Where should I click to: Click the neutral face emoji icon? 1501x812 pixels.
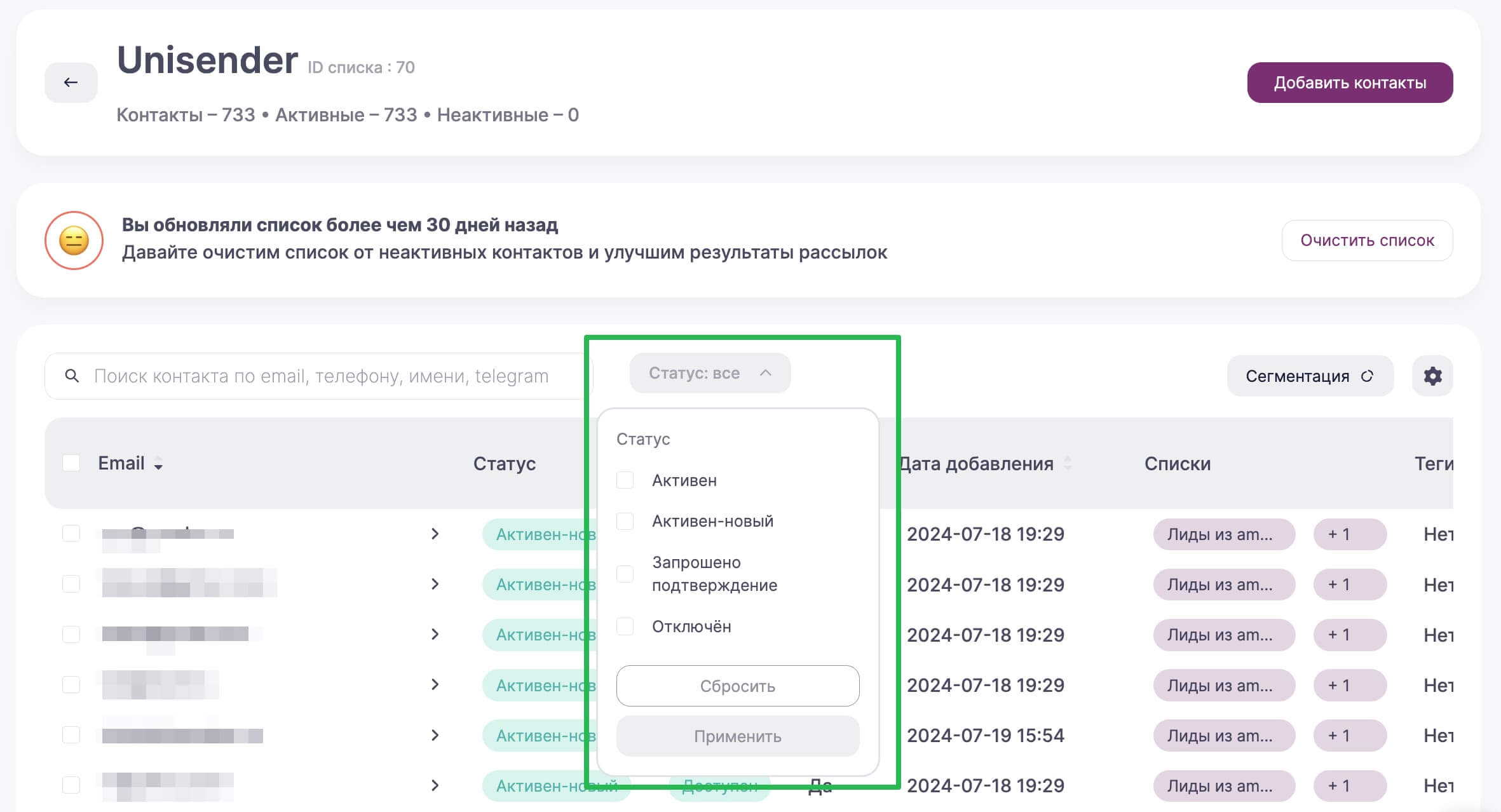coord(74,240)
